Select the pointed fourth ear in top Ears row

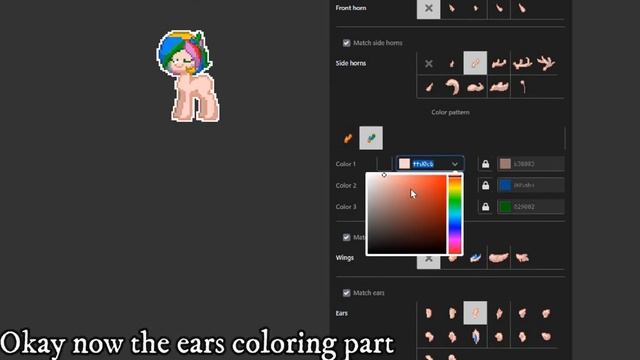coord(499,313)
